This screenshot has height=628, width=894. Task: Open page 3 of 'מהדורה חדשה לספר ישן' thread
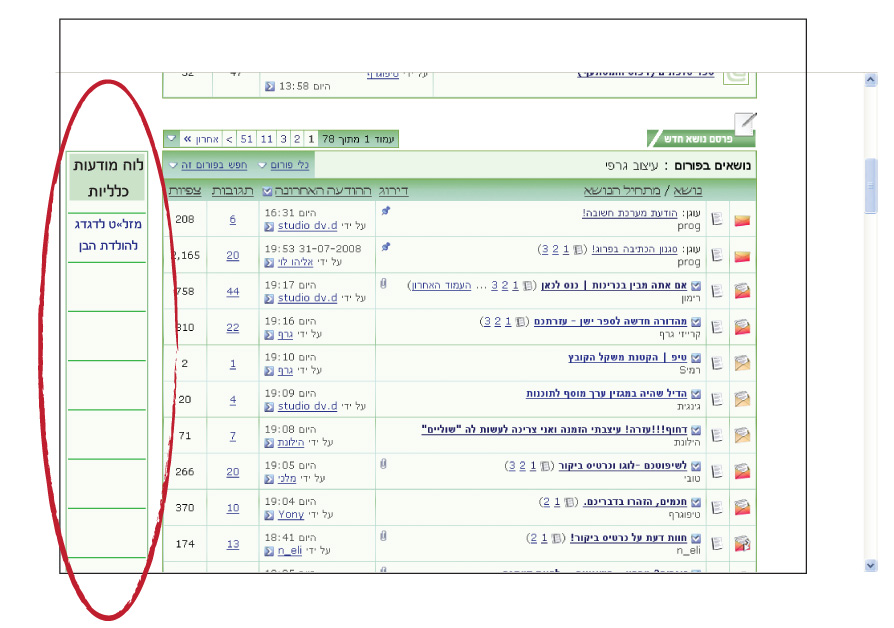[x=487, y=322]
